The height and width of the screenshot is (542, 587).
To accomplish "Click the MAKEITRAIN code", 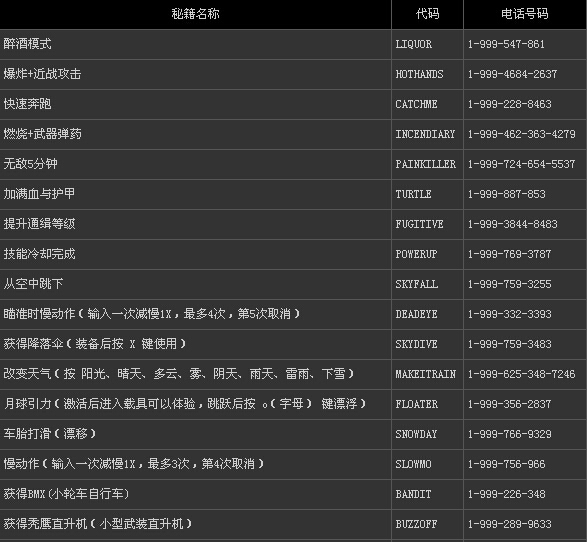I will 426,374.
